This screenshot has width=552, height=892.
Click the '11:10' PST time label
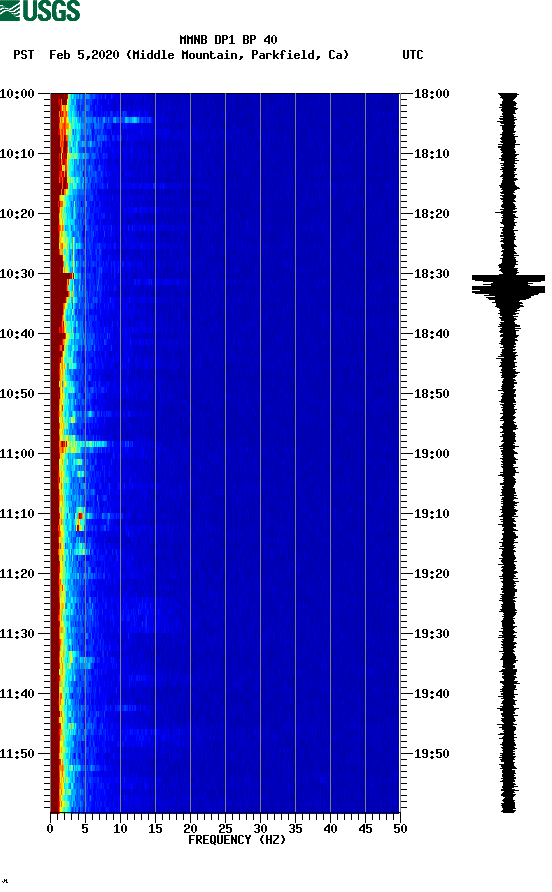tap(17, 514)
